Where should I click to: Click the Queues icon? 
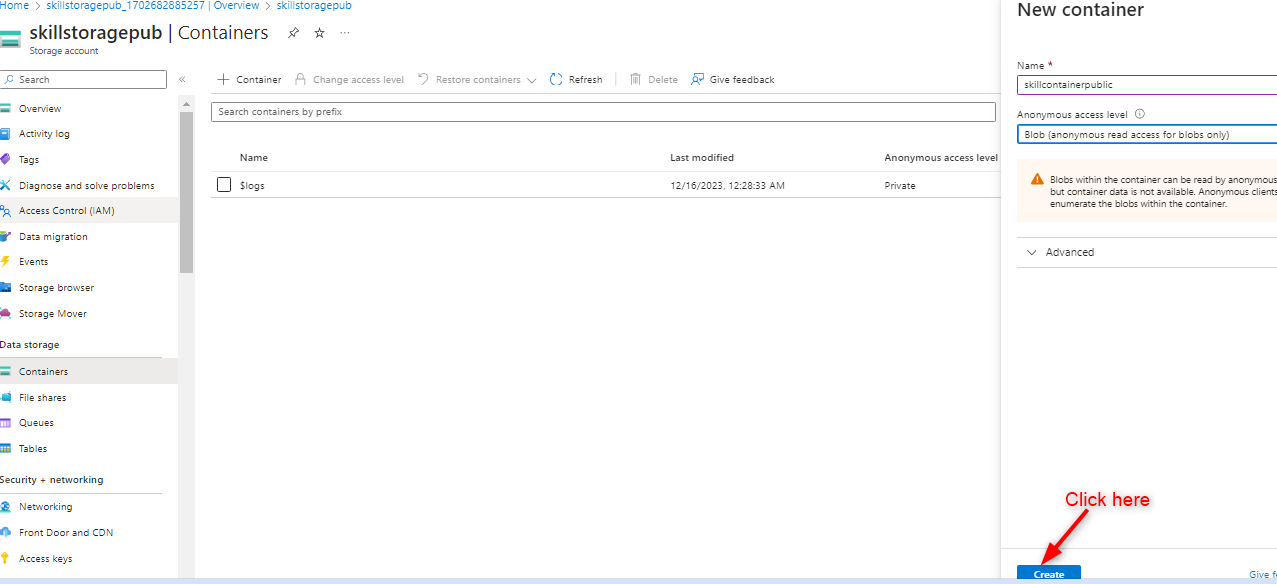point(6,423)
